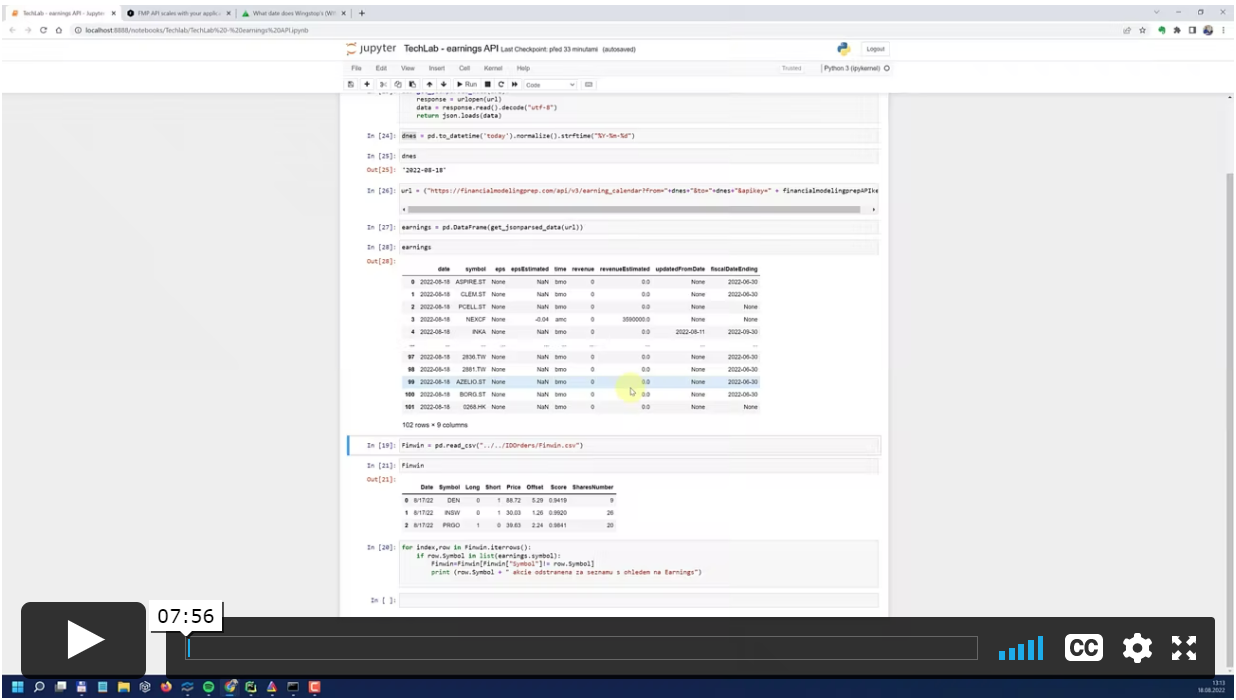
Task: Insert cell below with plus icon
Action: click(367, 85)
